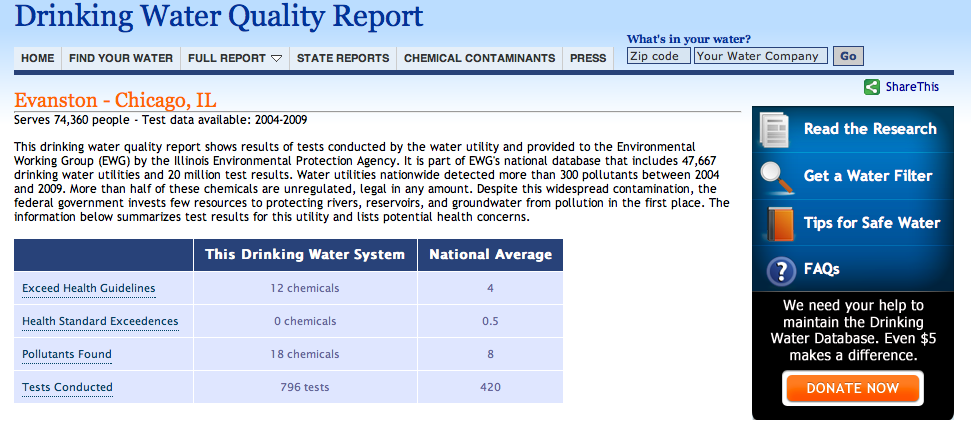Image resolution: width=971 pixels, height=426 pixels.
Task: Click the Tests Conducted link
Action: tap(67, 388)
